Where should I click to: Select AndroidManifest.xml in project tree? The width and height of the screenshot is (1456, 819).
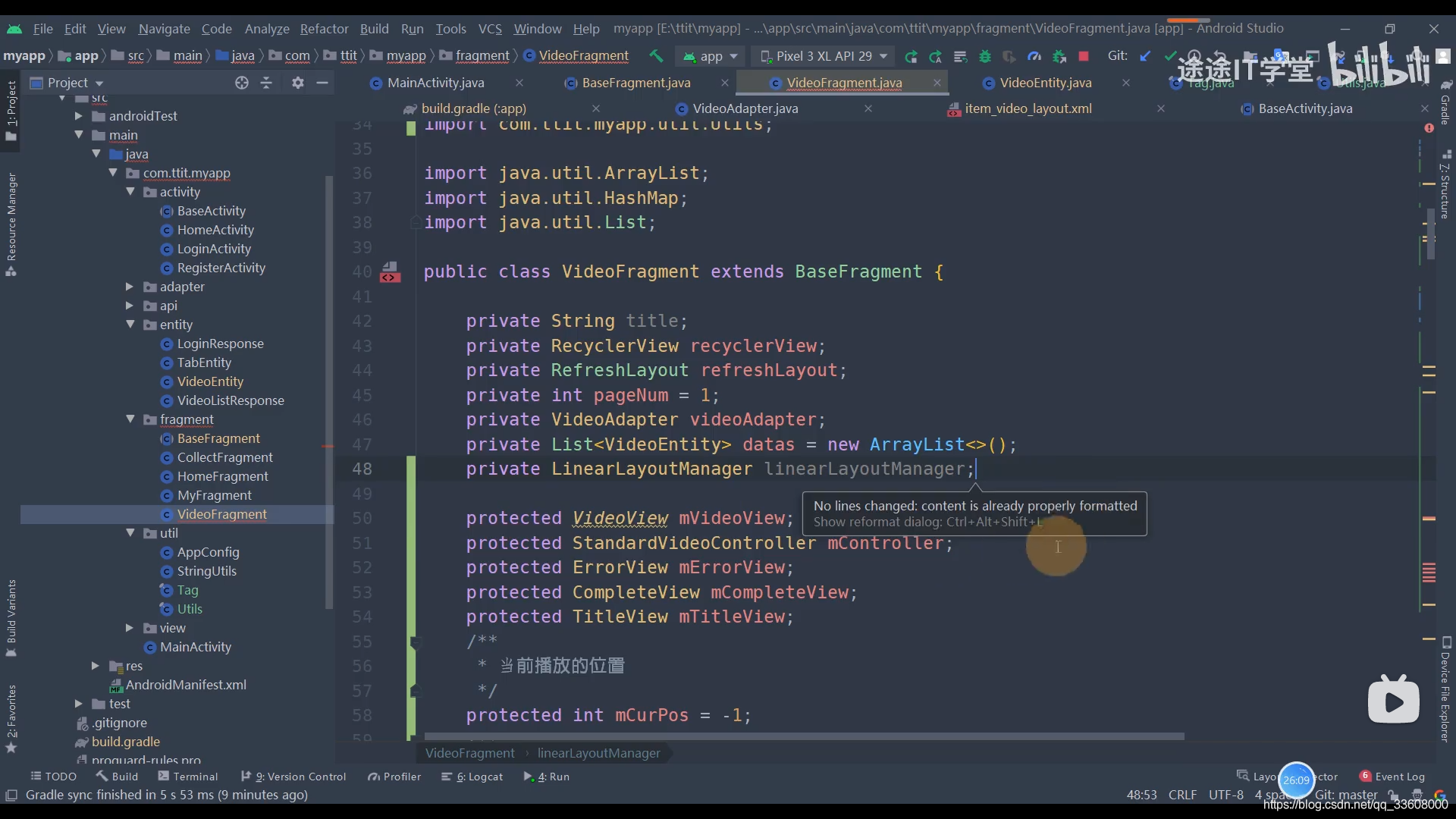point(186,685)
